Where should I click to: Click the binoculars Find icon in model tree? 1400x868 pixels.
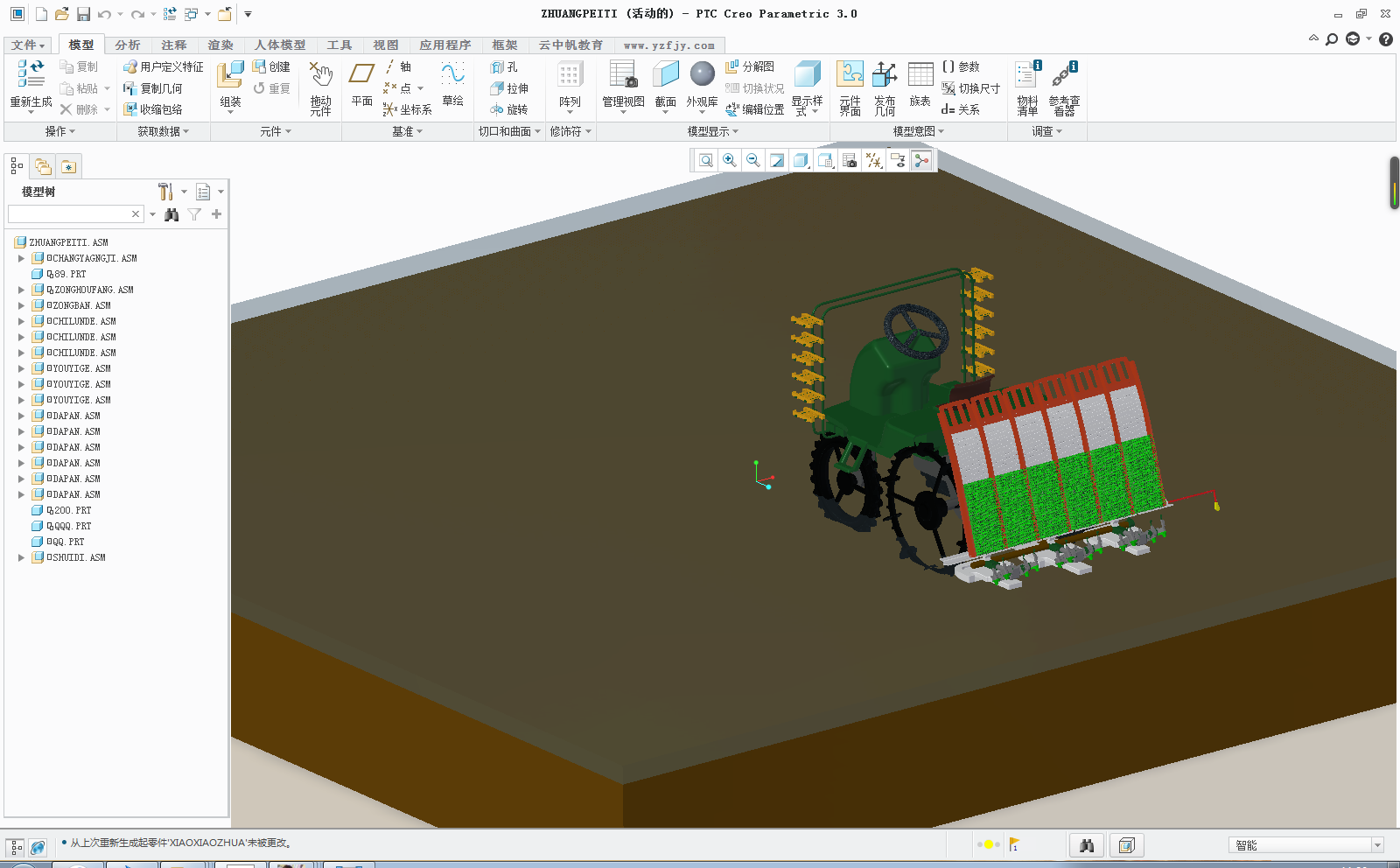171,214
